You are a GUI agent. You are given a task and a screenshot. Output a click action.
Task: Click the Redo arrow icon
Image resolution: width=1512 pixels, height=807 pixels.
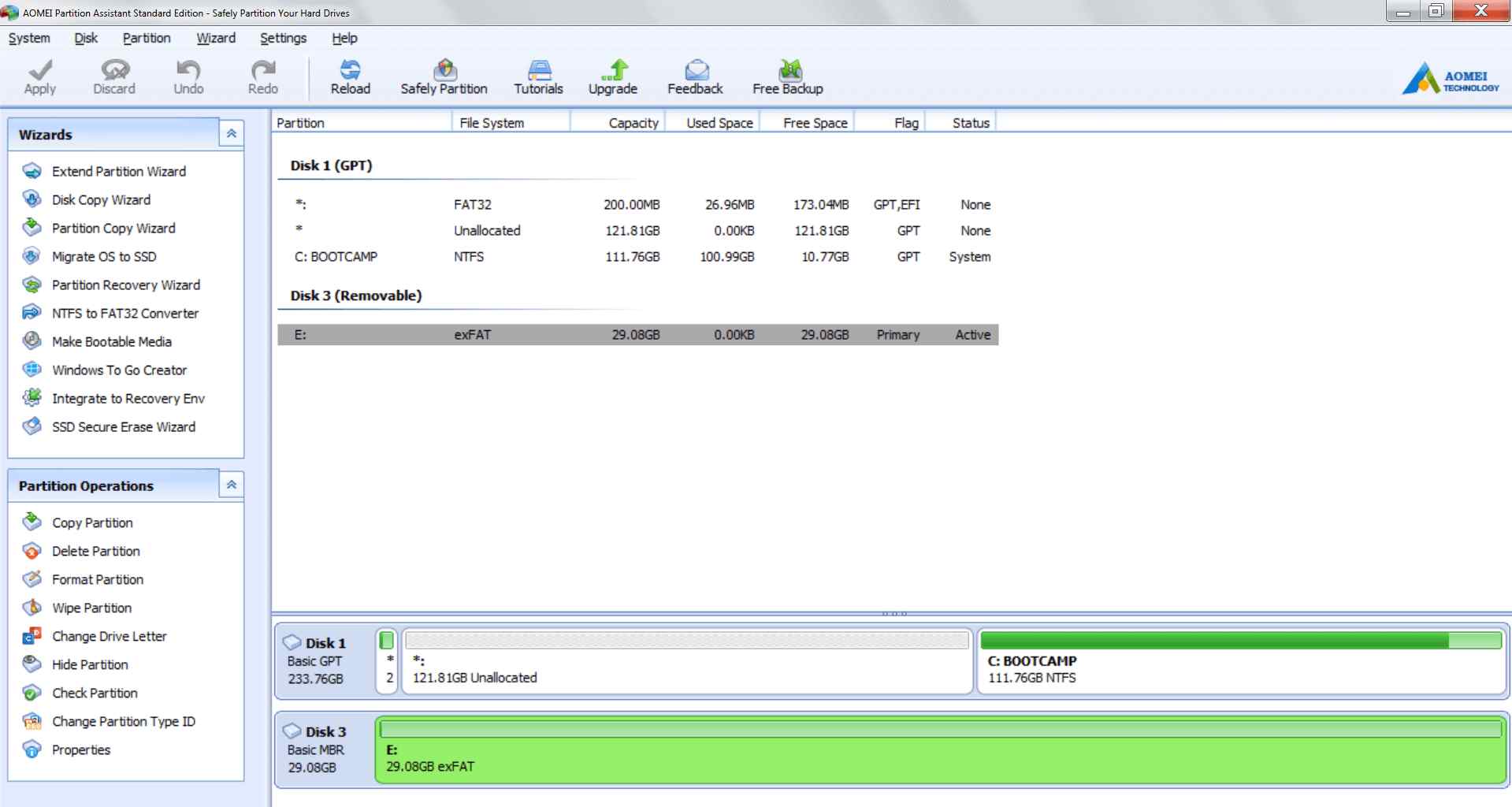click(263, 69)
